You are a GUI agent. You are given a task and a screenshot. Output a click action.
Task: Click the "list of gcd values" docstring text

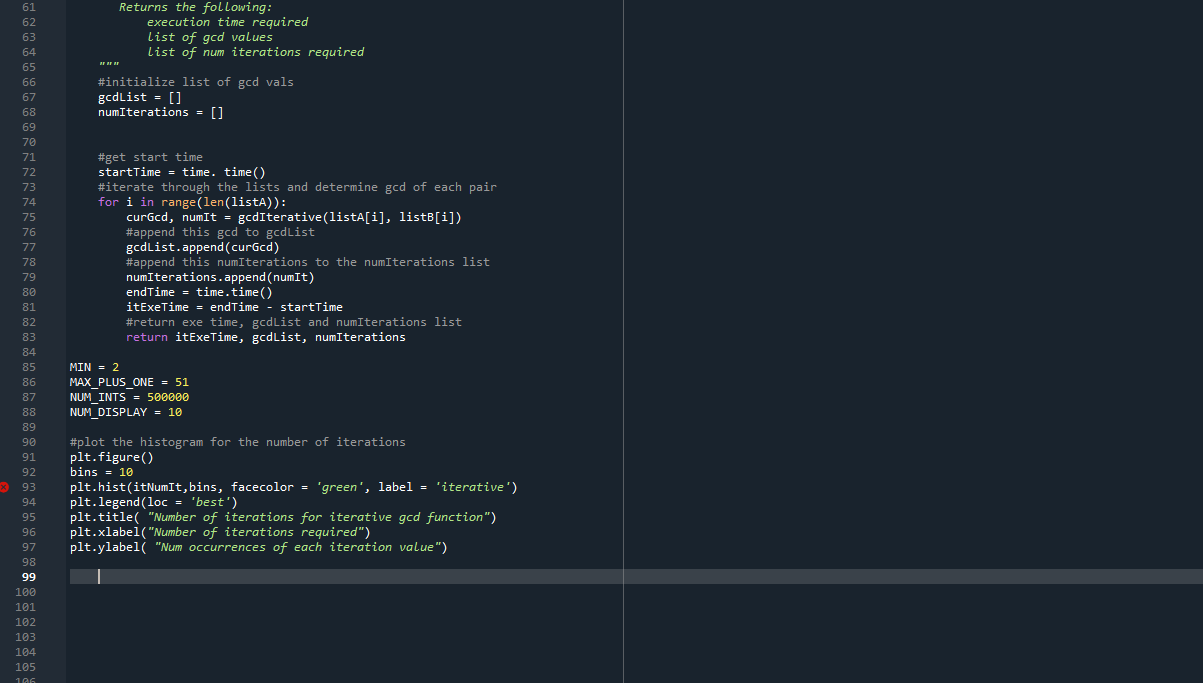click(x=210, y=37)
